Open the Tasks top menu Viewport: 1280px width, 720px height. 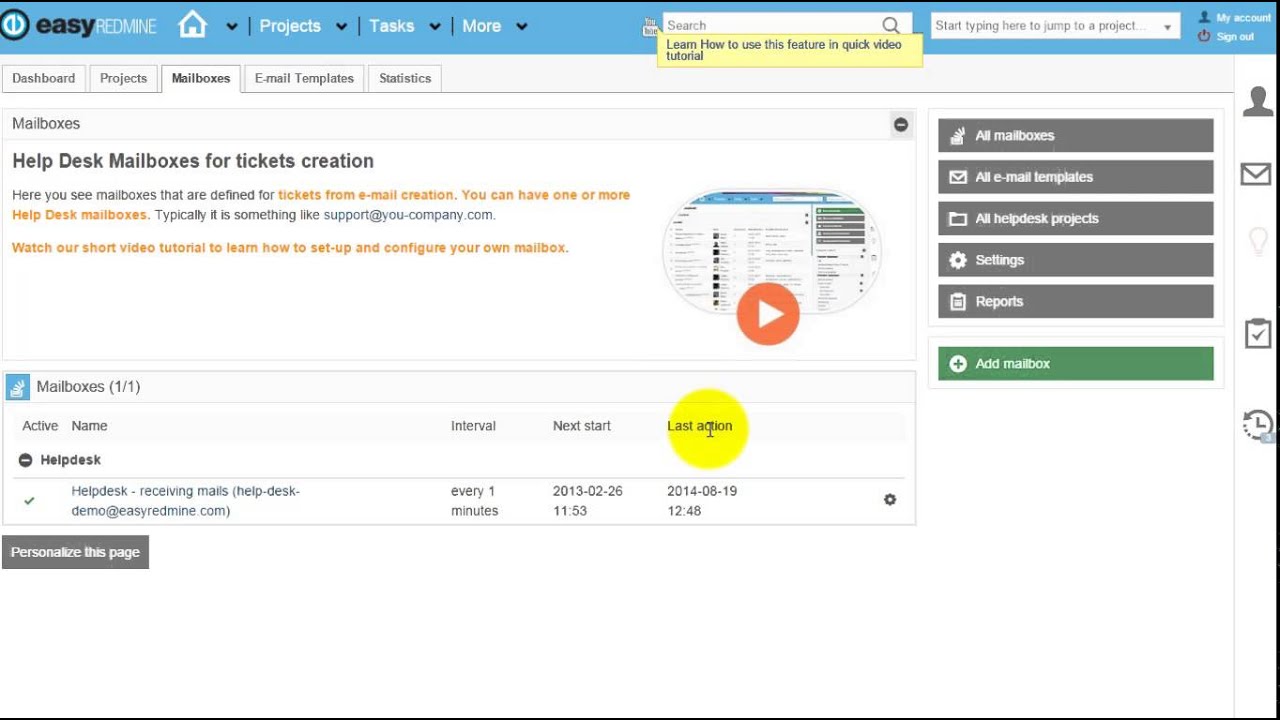click(392, 26)
